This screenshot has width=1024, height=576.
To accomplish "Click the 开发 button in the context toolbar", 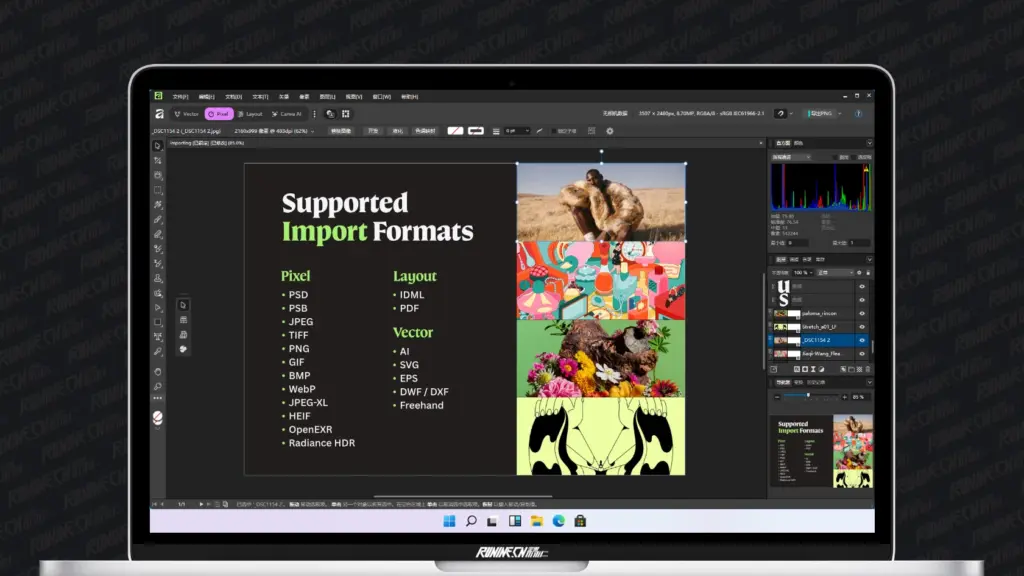I will coord(371,131).
